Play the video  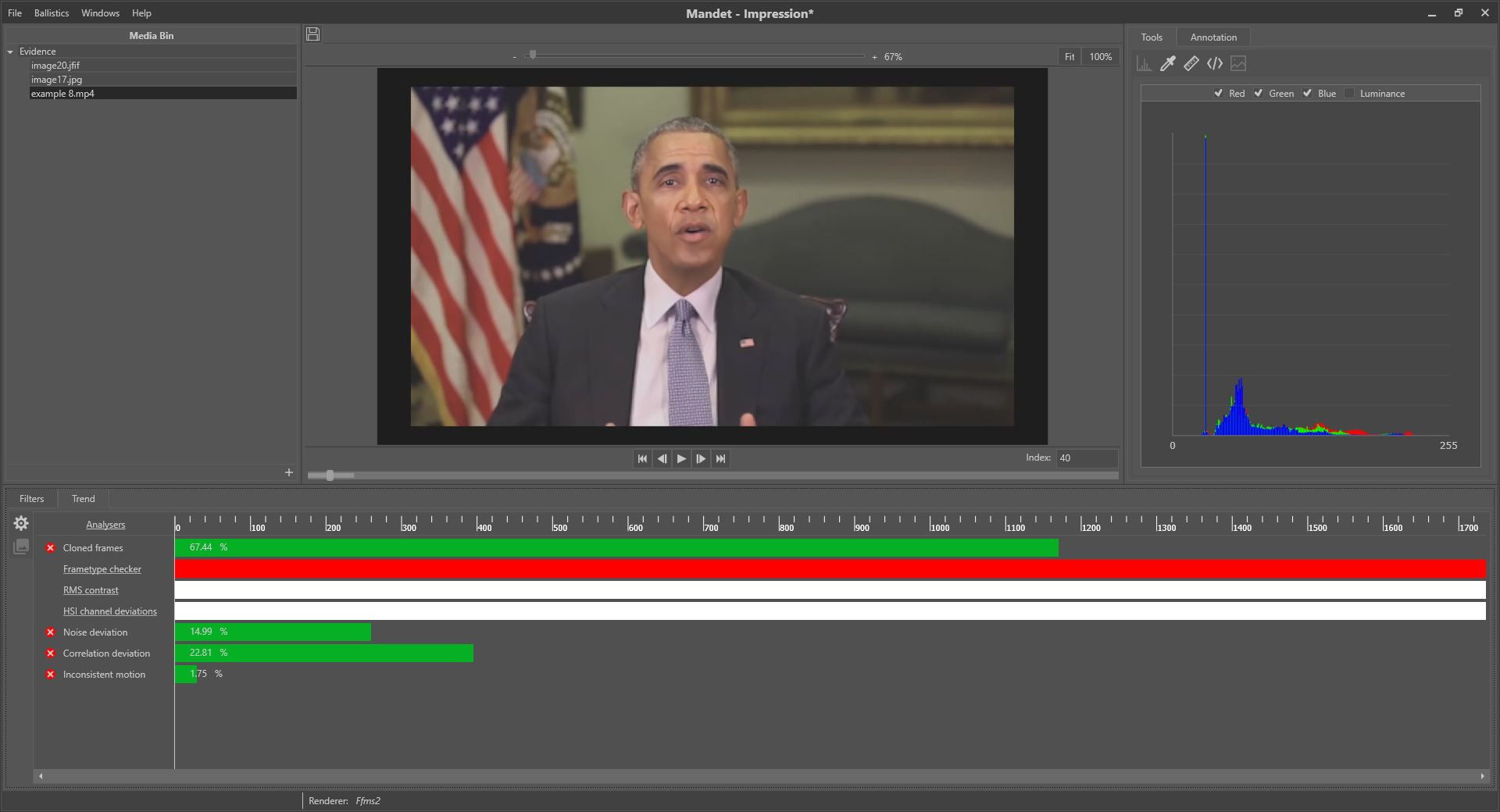[x=681, y=459]
